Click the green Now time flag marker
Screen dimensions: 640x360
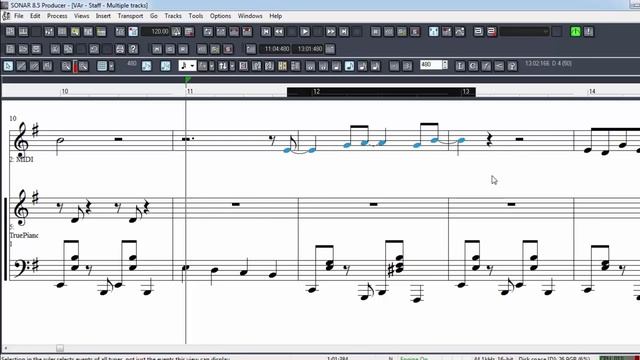click(x=187, y=79)
